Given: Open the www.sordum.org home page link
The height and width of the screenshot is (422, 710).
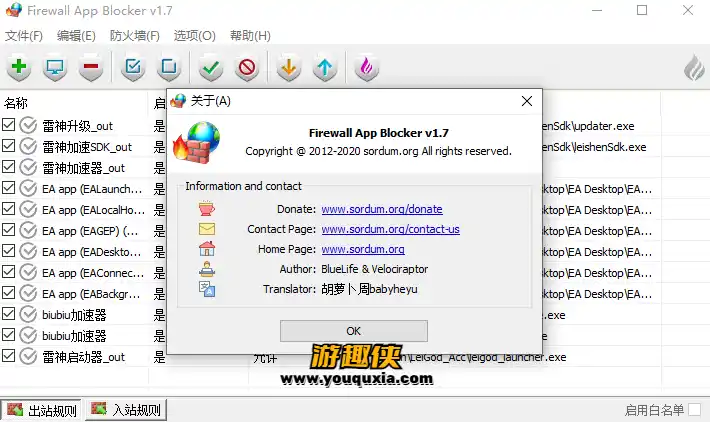Looking at the screenshot, I should [x=363, y=249].
